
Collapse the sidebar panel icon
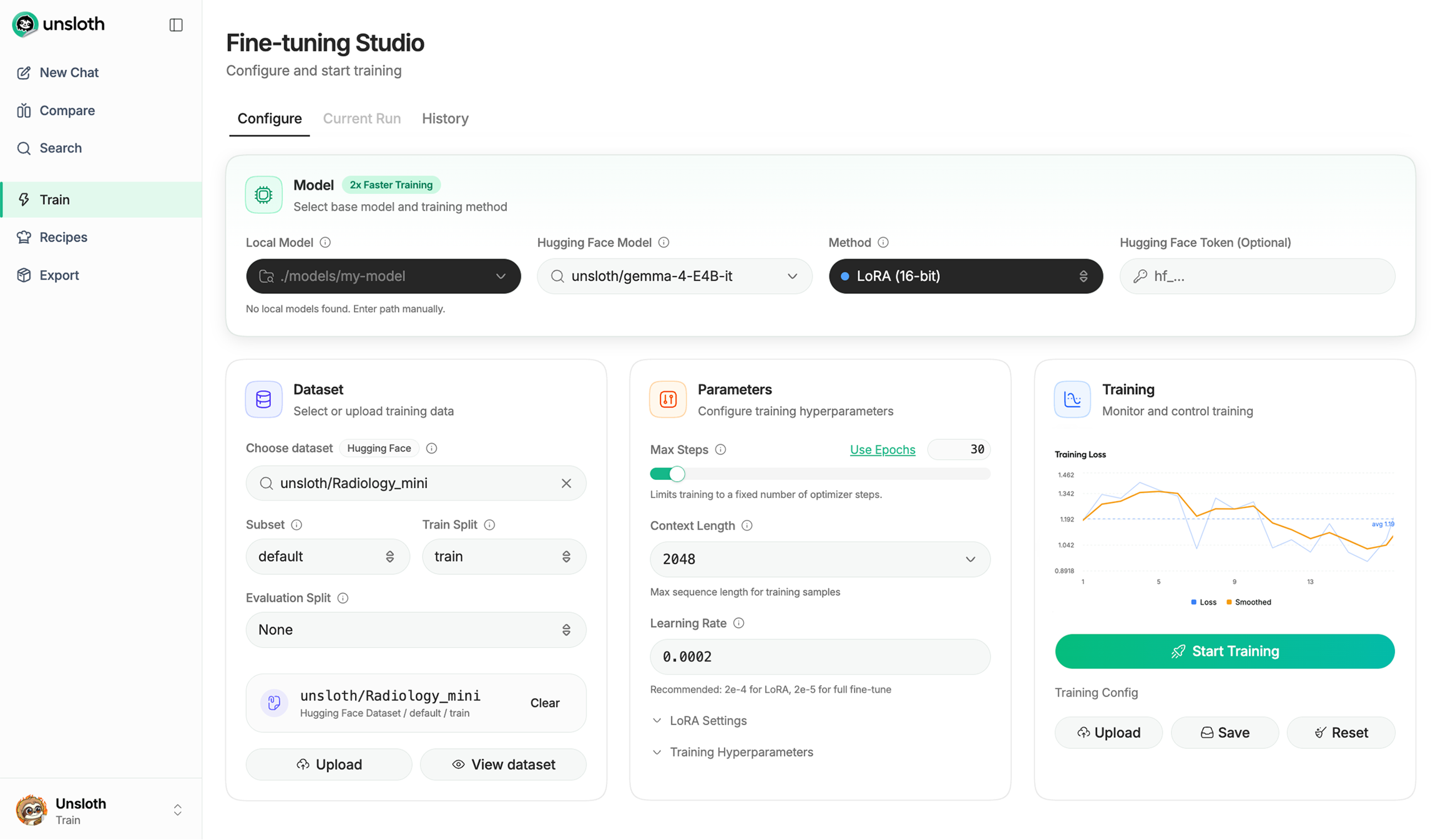pos(176,25)
